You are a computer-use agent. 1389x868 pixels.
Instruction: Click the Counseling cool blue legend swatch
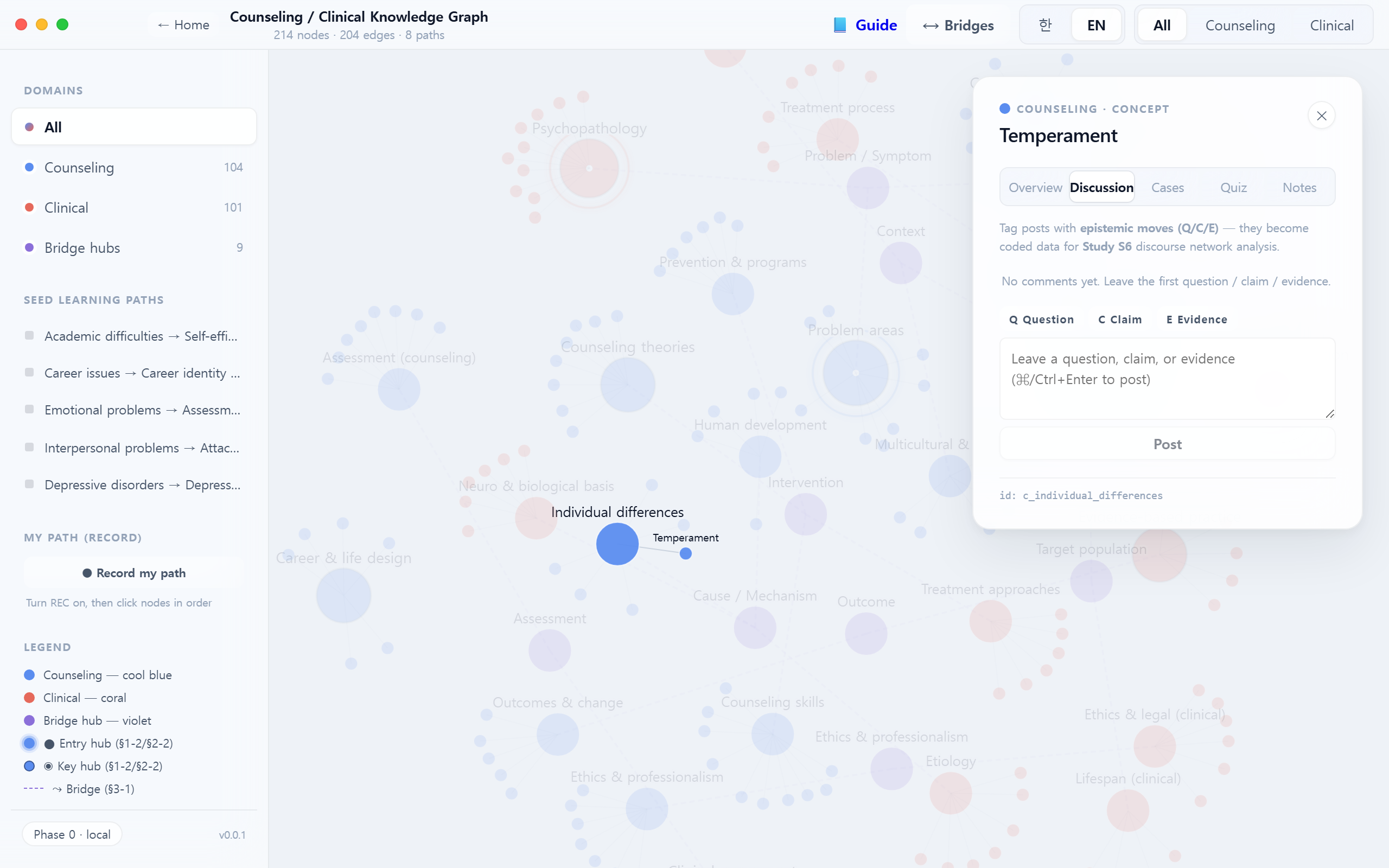(x=29, y=675)
